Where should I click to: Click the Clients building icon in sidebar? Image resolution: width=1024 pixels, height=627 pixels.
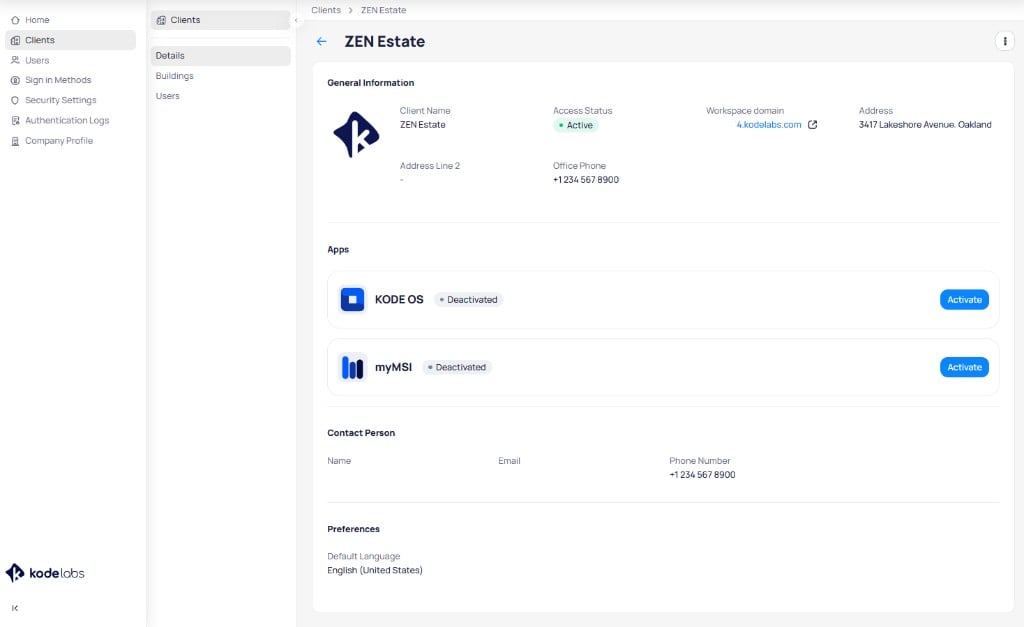[x=15, y=40]
